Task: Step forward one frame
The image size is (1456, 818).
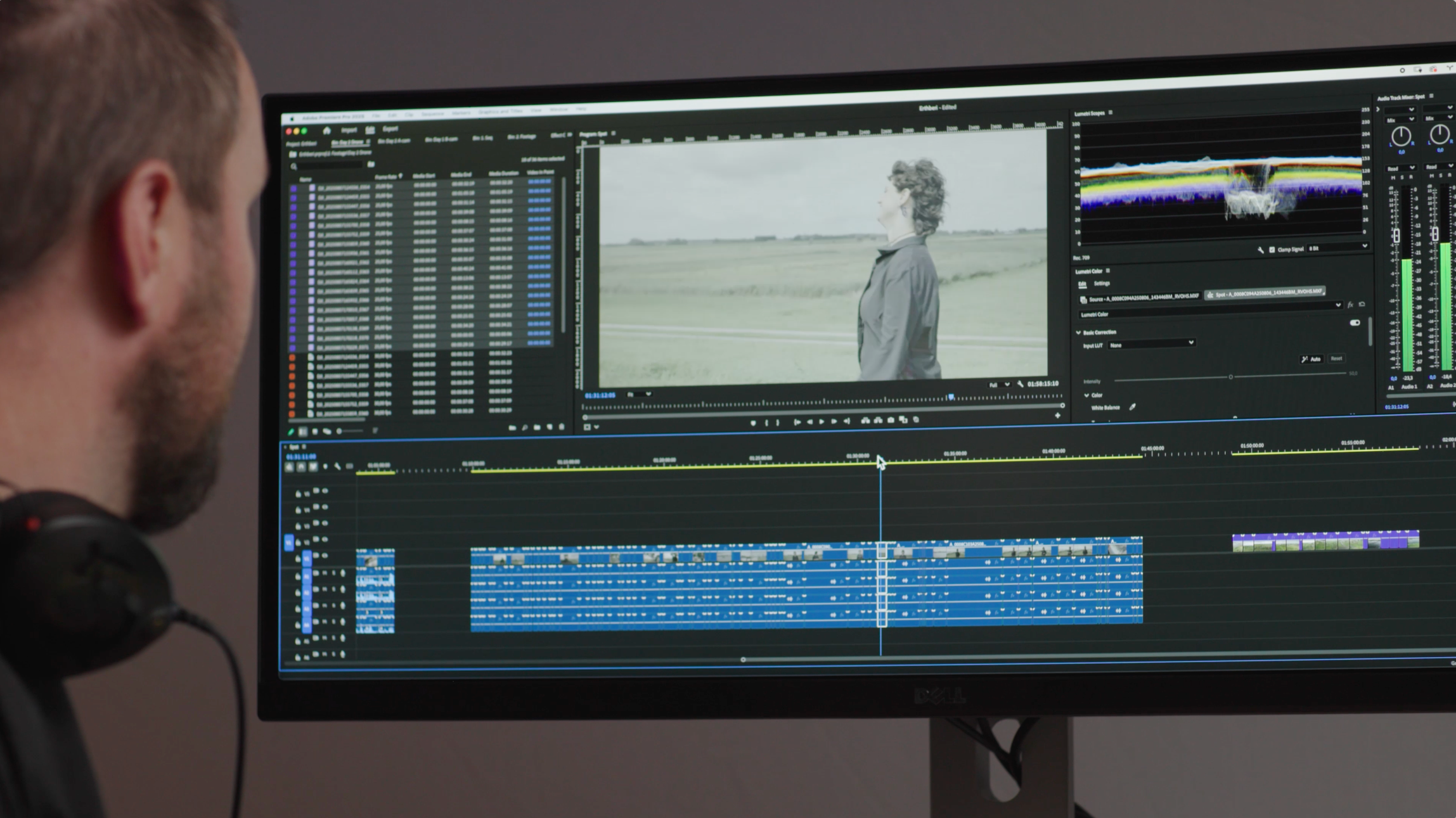Action: [834, 421]
